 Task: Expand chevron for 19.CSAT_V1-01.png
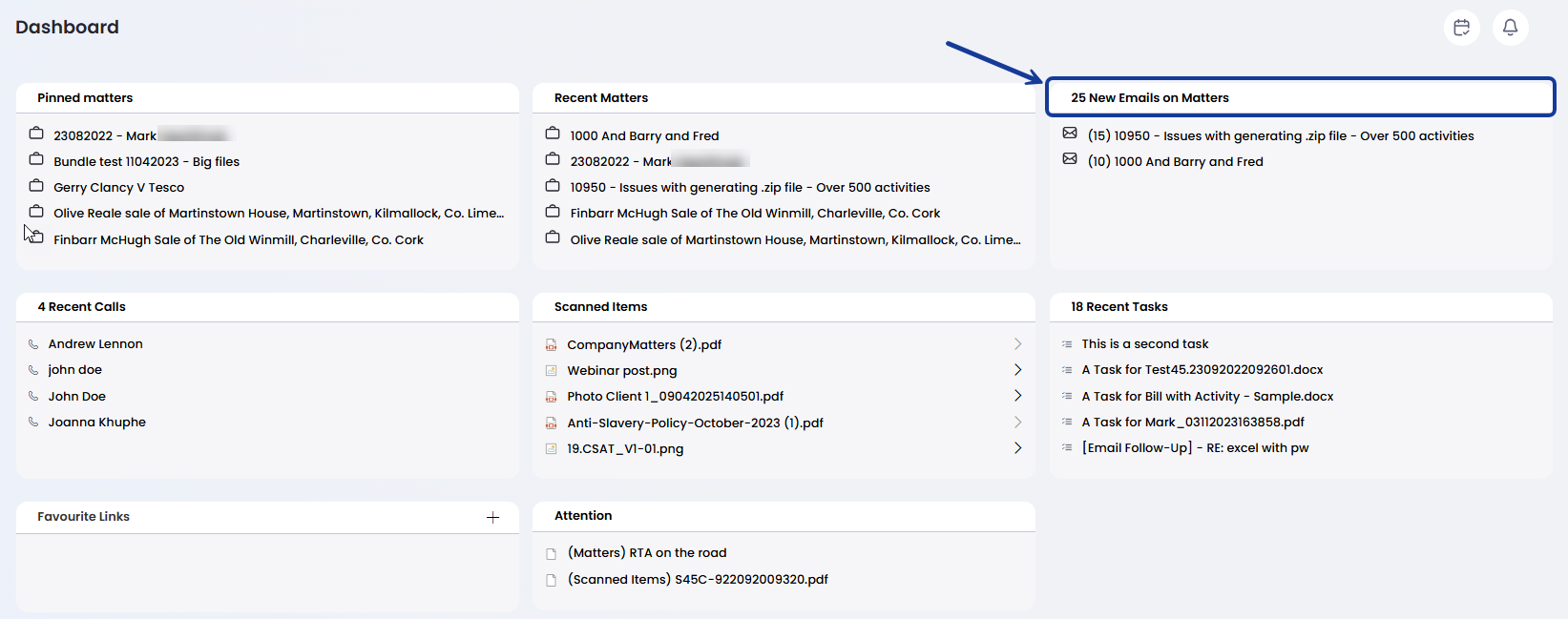tap(1017, 448)
